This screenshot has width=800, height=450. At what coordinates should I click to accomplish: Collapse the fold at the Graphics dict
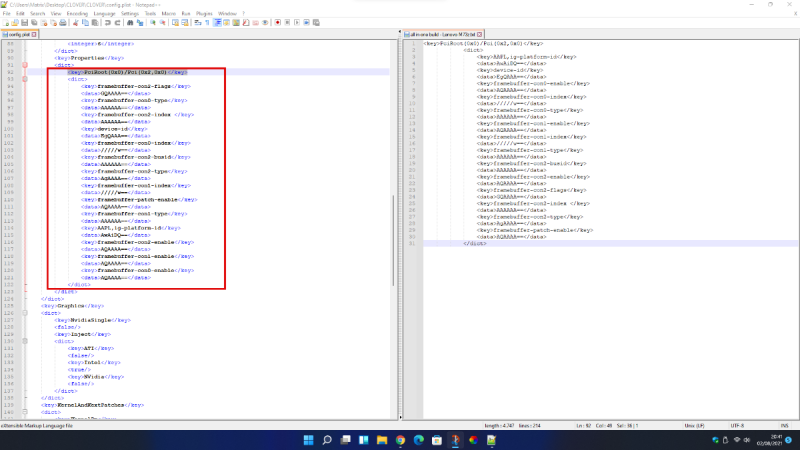tap(24, 312)
